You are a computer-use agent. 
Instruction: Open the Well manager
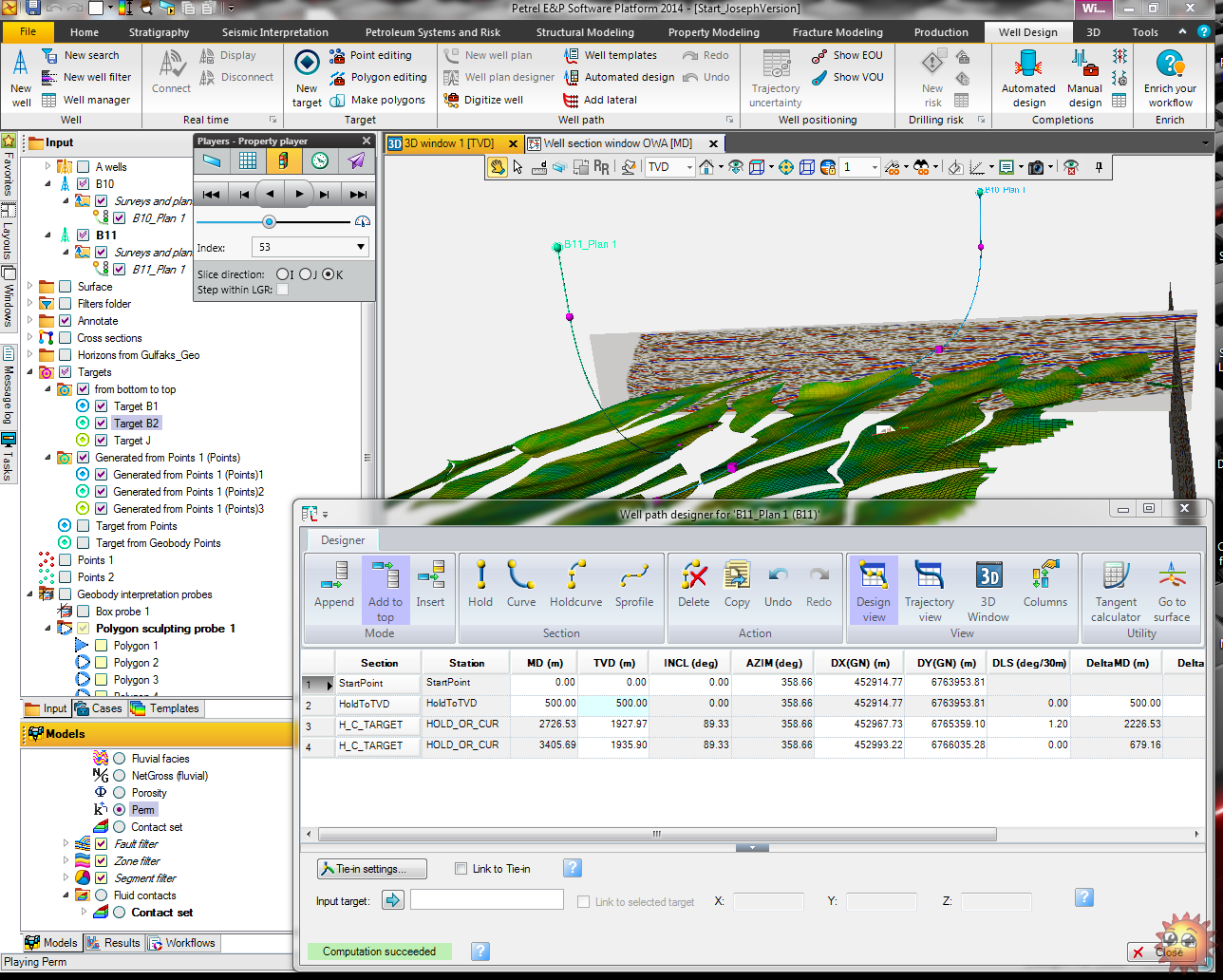coord(85,100)
